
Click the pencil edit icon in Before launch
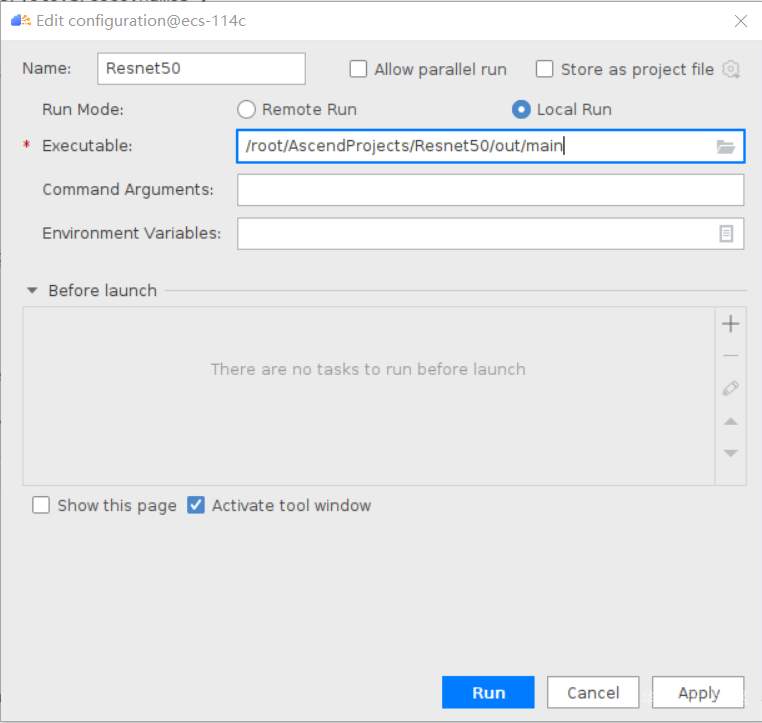pyautogui.click(x=730, y=388)
